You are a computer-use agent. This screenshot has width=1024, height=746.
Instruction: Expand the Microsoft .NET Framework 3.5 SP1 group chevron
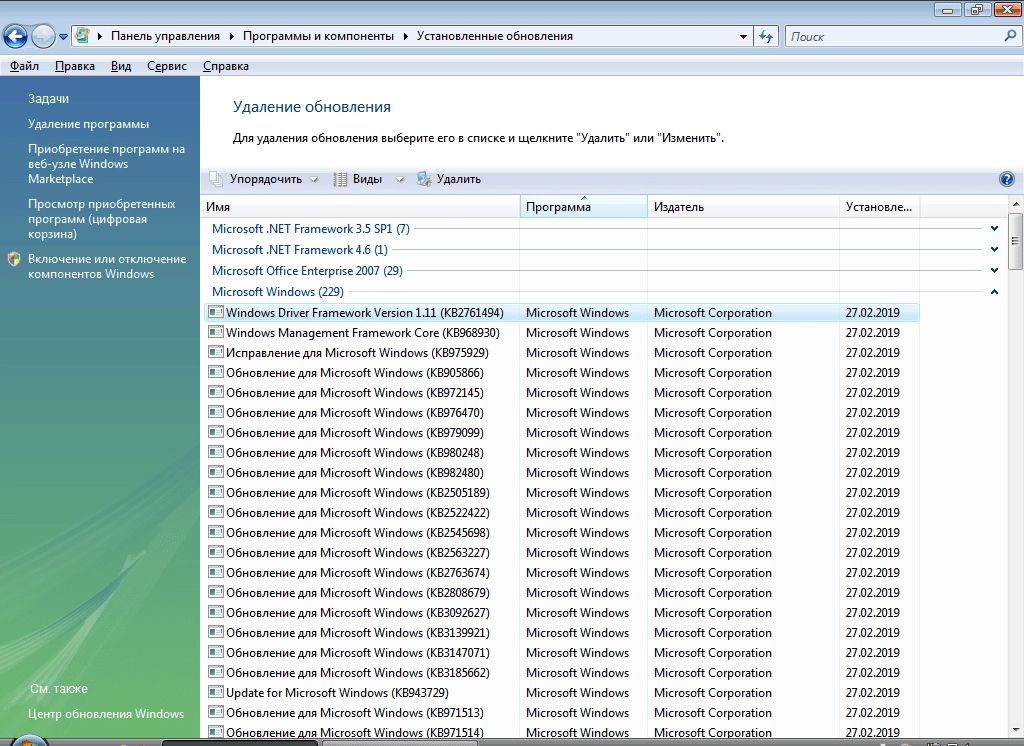coord(994,229)
